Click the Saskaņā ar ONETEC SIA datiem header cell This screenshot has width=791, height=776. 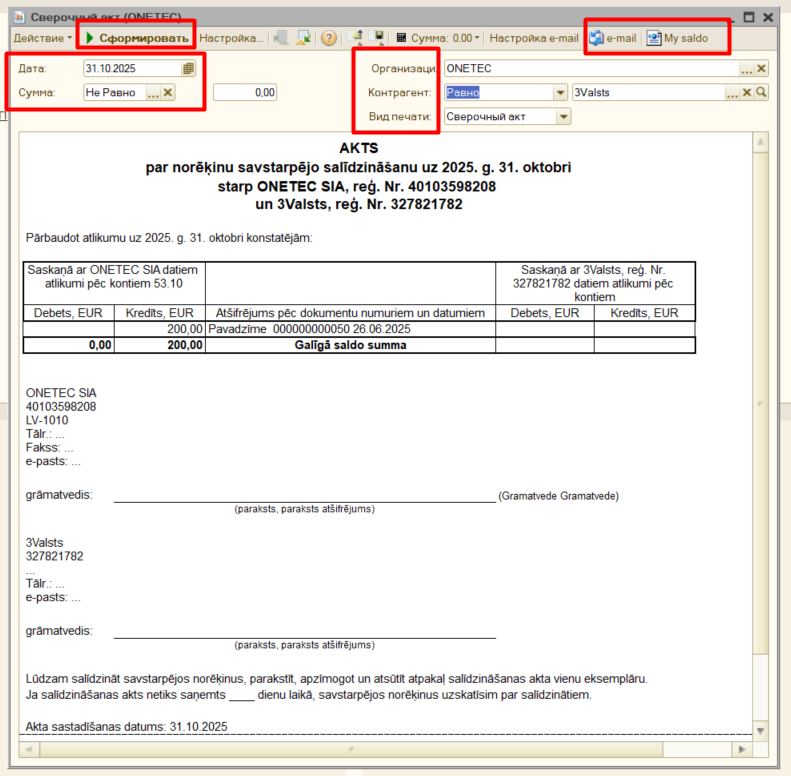(114, 283)
